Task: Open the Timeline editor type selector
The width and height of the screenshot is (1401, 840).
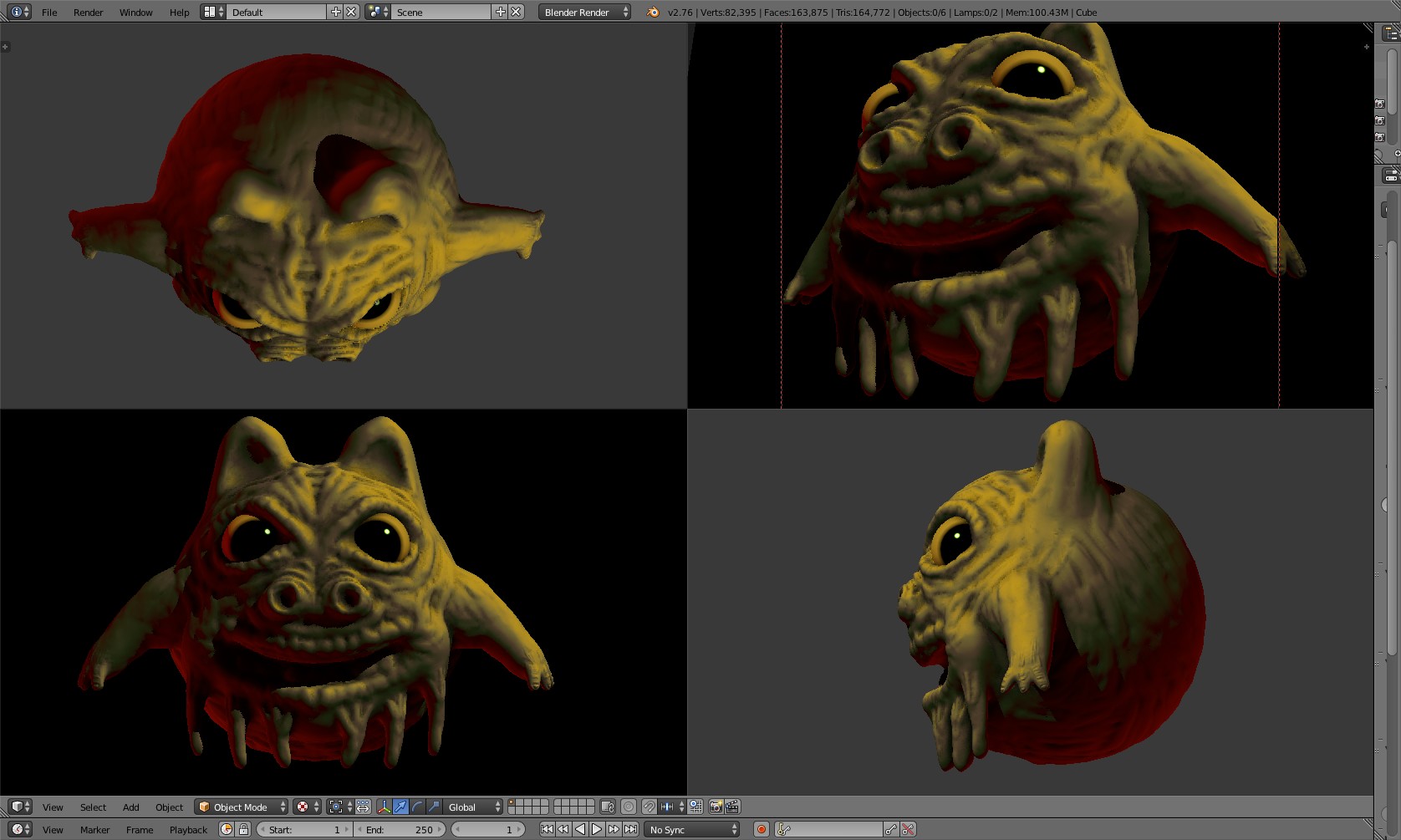Action: [x=20, y=829]
